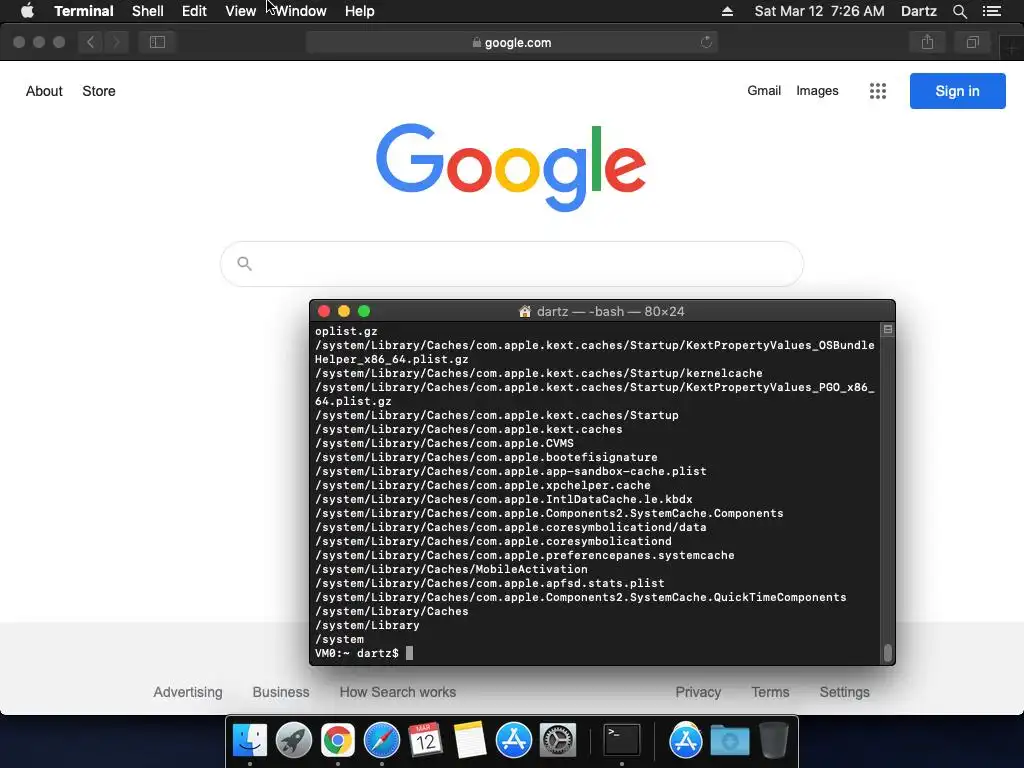Open System Preferences from the Dock
Viewport: 1024px width, 768px height.
click(x=557, y=741)
